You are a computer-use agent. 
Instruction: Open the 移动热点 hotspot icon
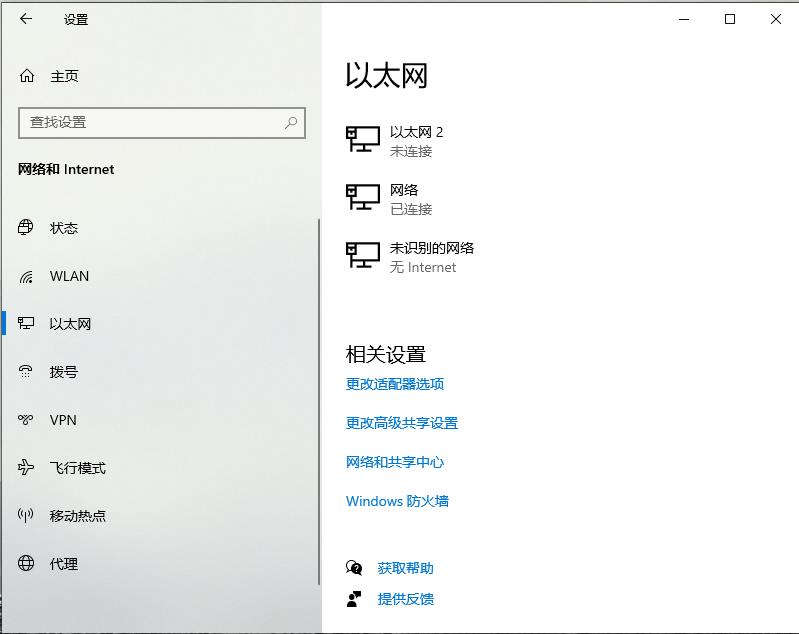pos(25,515)
